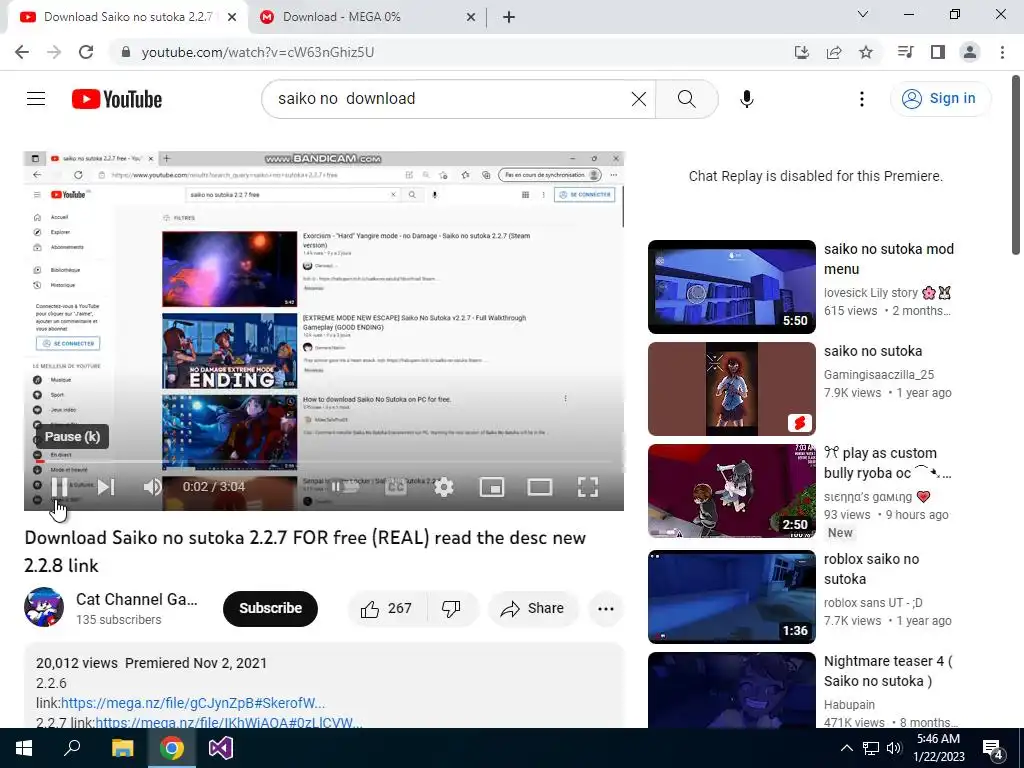Open notification center
This screenshot has width=1024, height=768.
click(993, 750)
